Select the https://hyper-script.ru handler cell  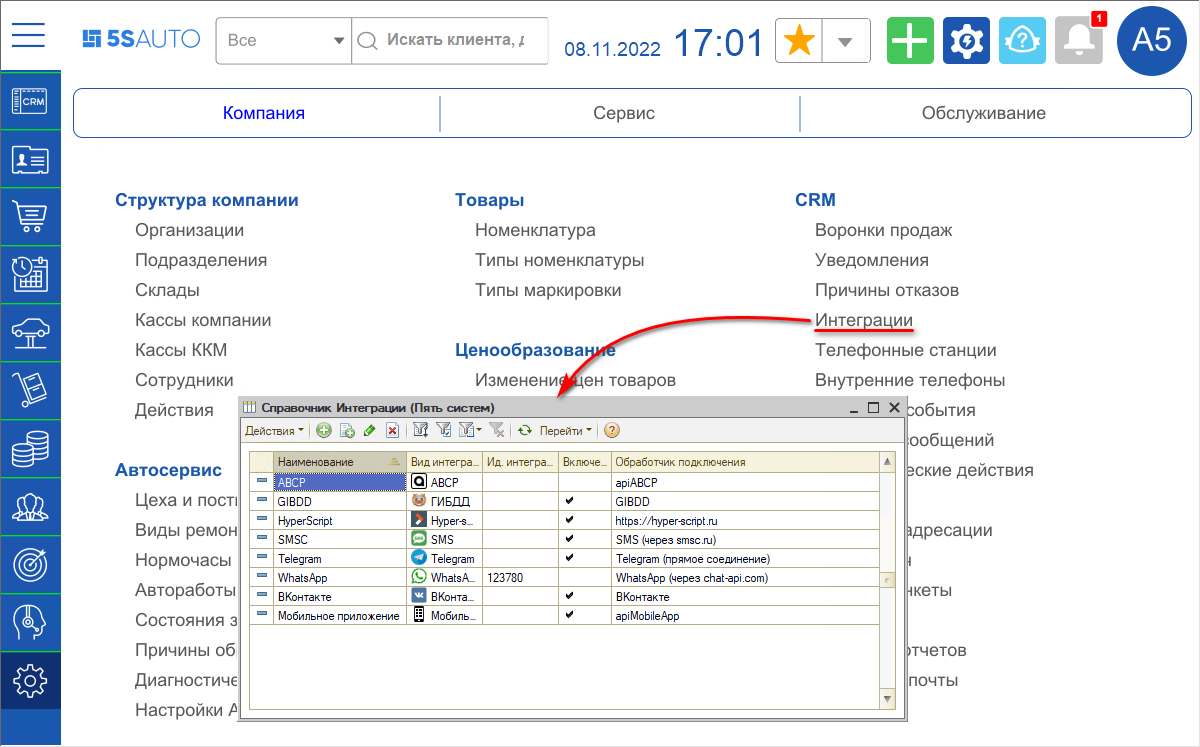pyautogui.click(x=745, y=520)
